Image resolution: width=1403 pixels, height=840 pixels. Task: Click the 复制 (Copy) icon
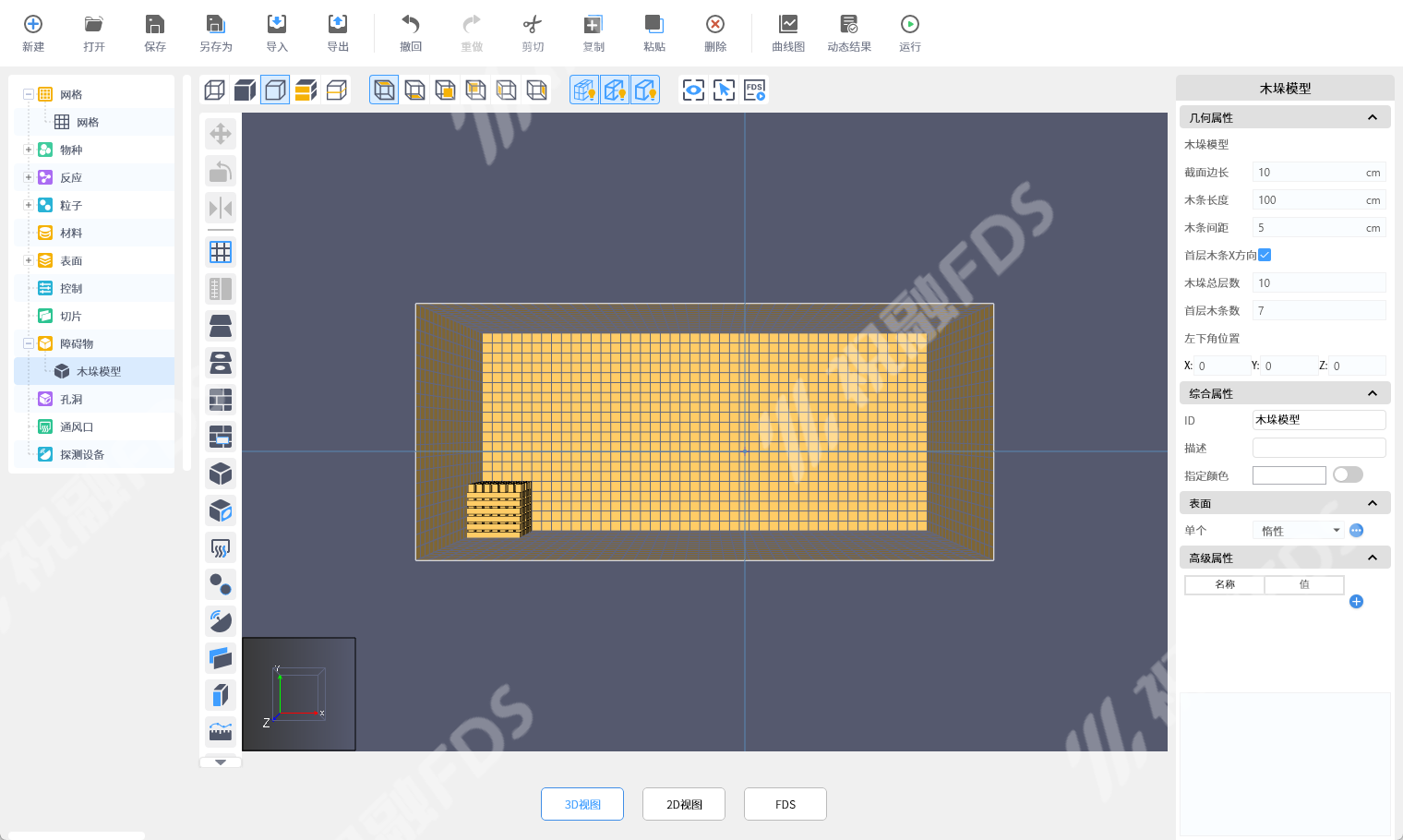click(x=594, y=25)
